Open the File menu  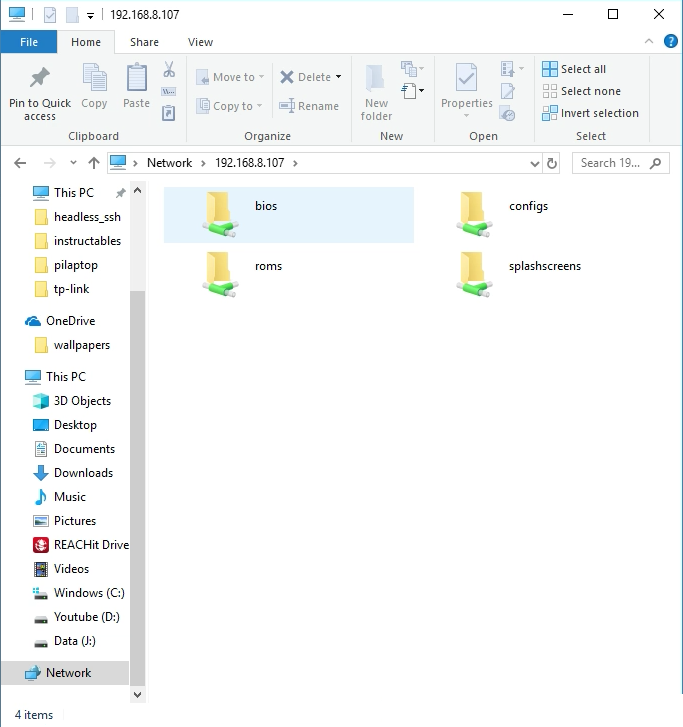tap(29, 42)
